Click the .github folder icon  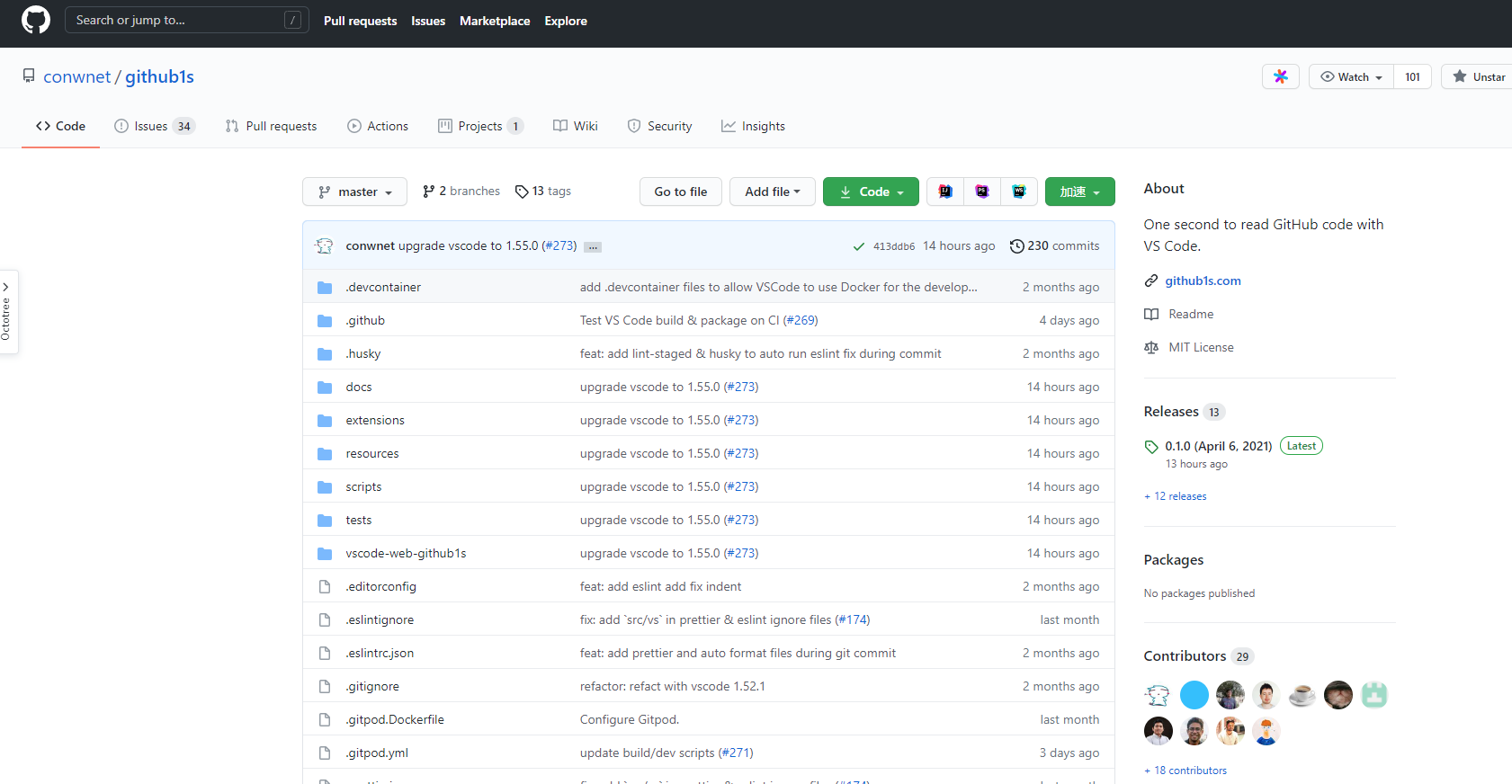[x=325, y=321]
